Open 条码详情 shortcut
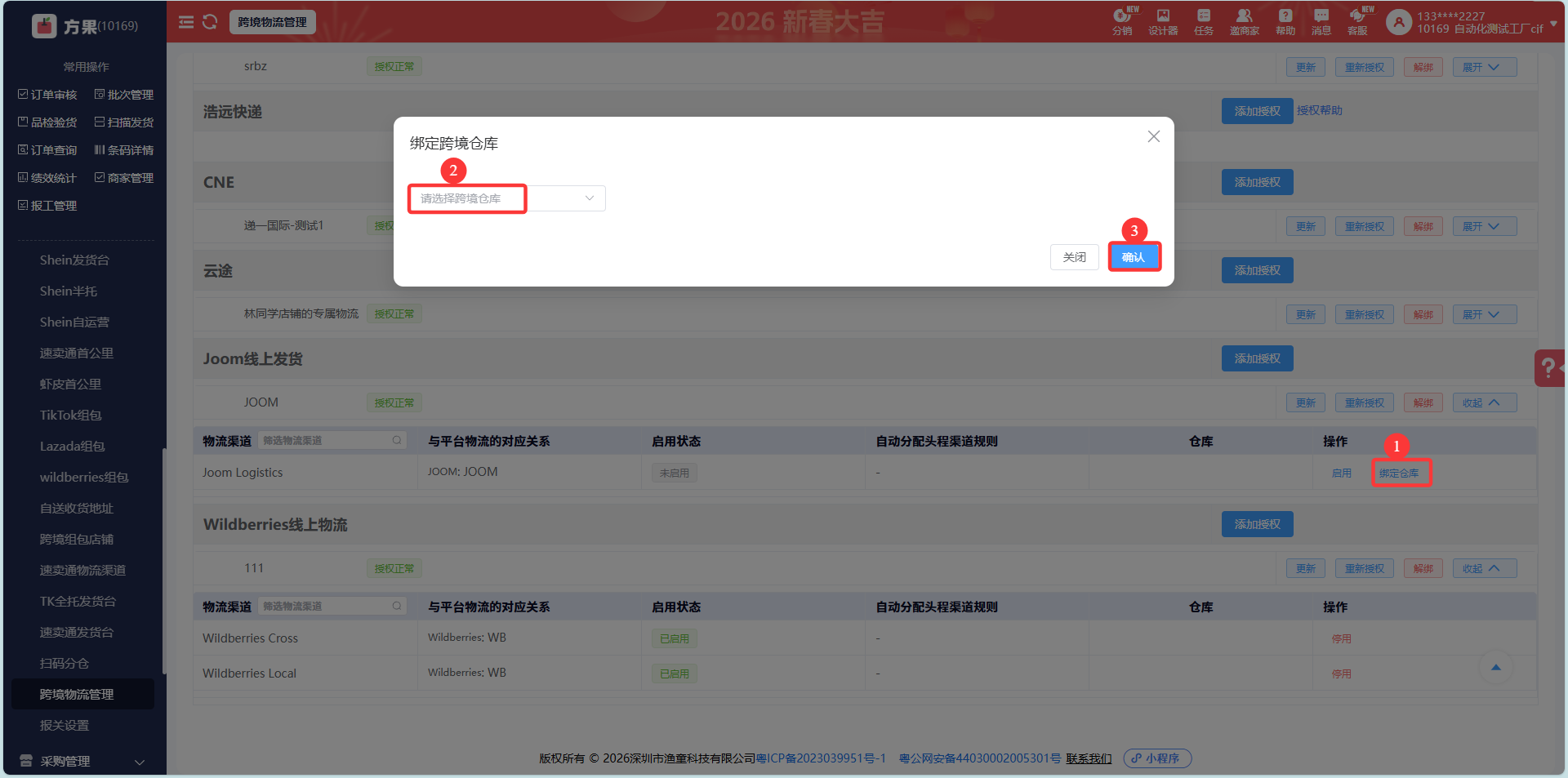Image resolution: width=1568 pixels, height=778 pixels. (x=124, y=150)
